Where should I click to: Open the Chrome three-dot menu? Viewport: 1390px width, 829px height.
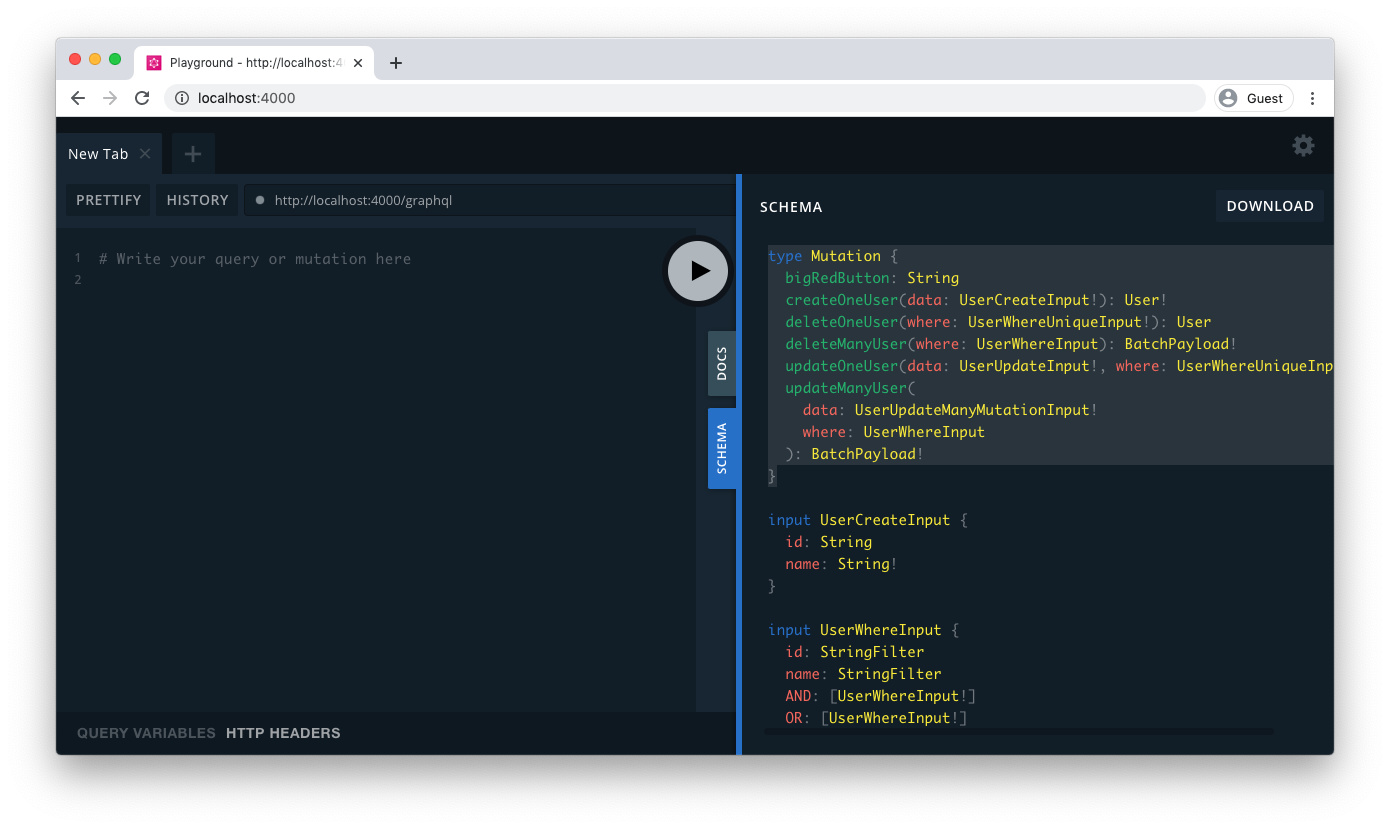1313,98
